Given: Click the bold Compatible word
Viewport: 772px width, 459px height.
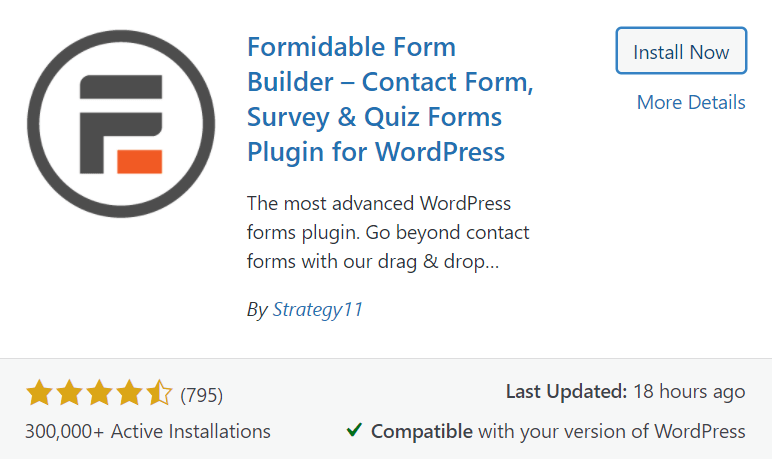Looking at the screenshot, I should click(x=422, y=431).
